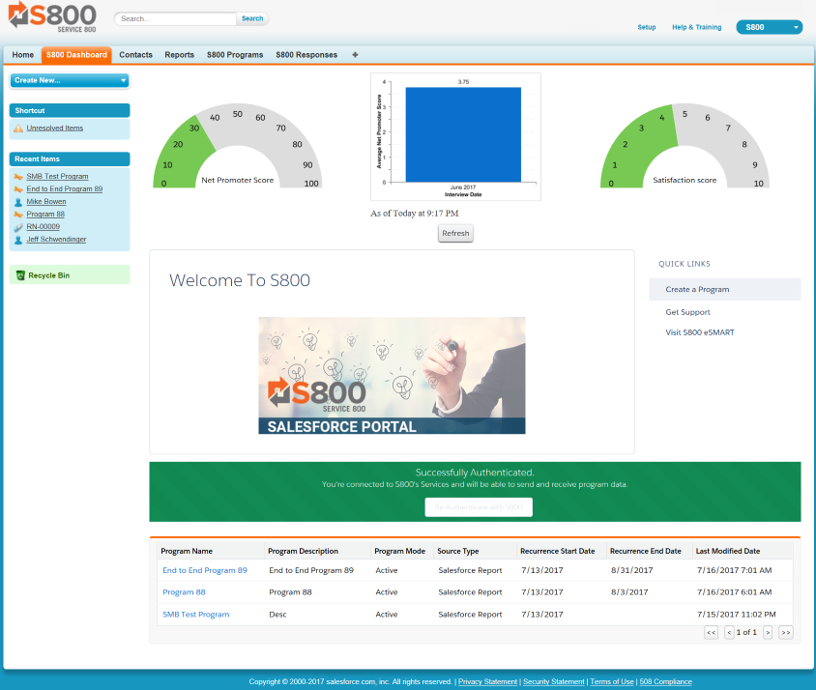Go to previous page of programs table
The width and height of the screenshot is (816, 690).
point(729,632)
